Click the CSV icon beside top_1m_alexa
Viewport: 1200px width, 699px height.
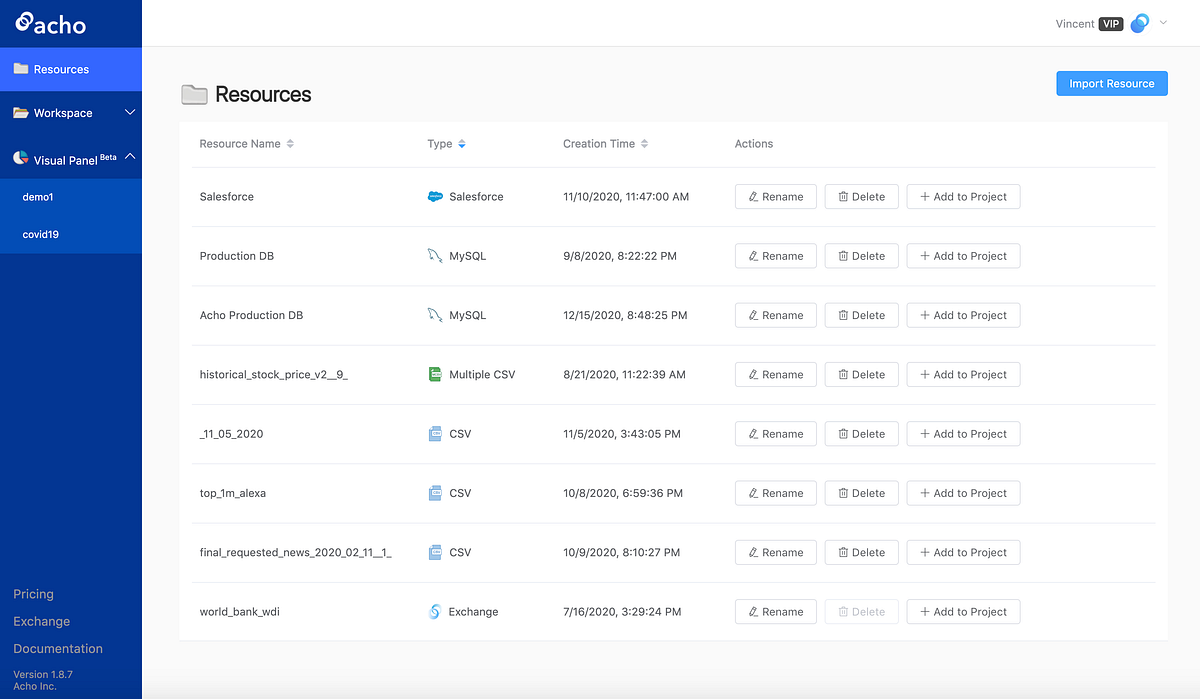pyautogui.click(x=435, y=492)
